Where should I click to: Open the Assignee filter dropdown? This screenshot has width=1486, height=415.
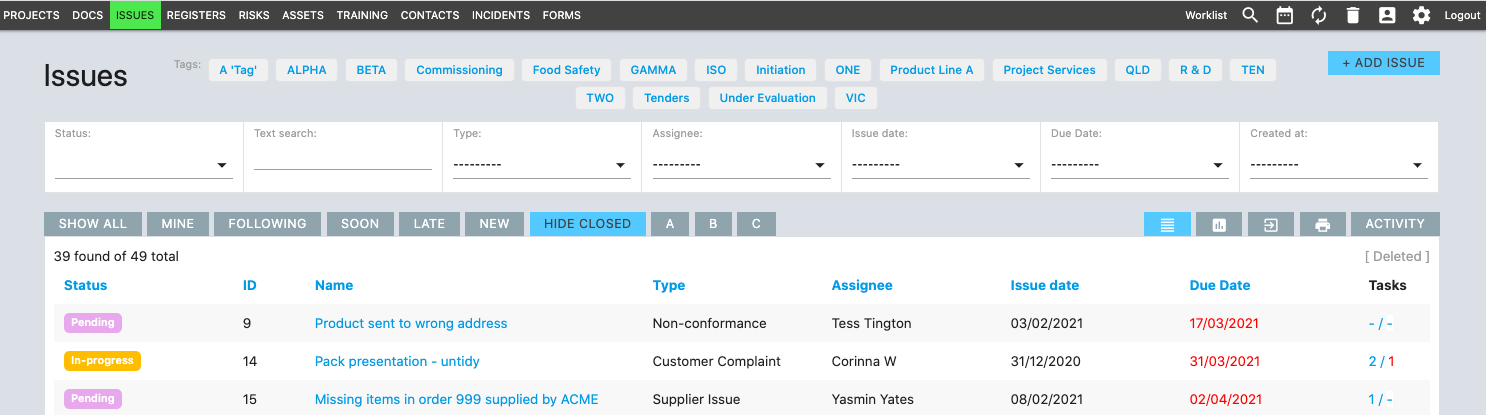click(x=740, y=166)
